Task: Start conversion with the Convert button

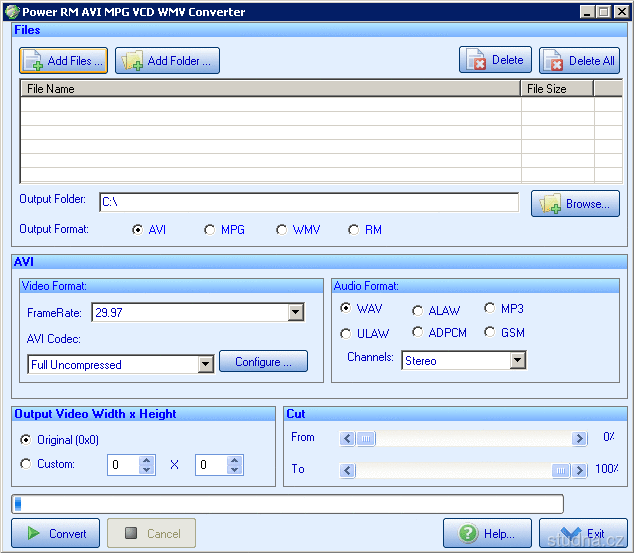Action: pyautogui.click(x=56, y=533)
